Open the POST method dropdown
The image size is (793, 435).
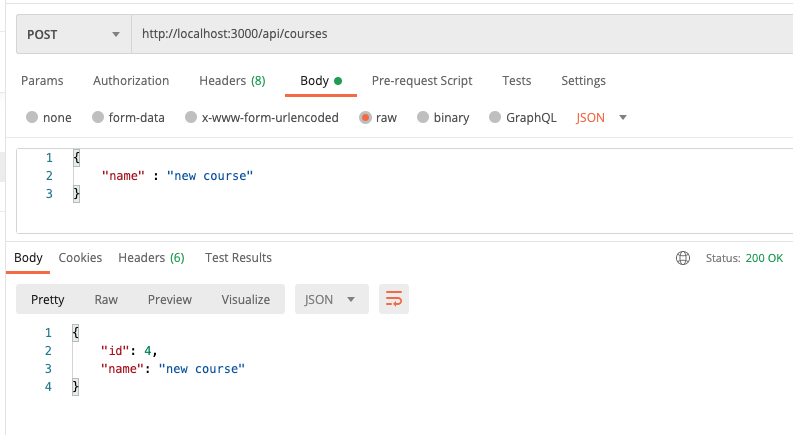coord(74,34)
